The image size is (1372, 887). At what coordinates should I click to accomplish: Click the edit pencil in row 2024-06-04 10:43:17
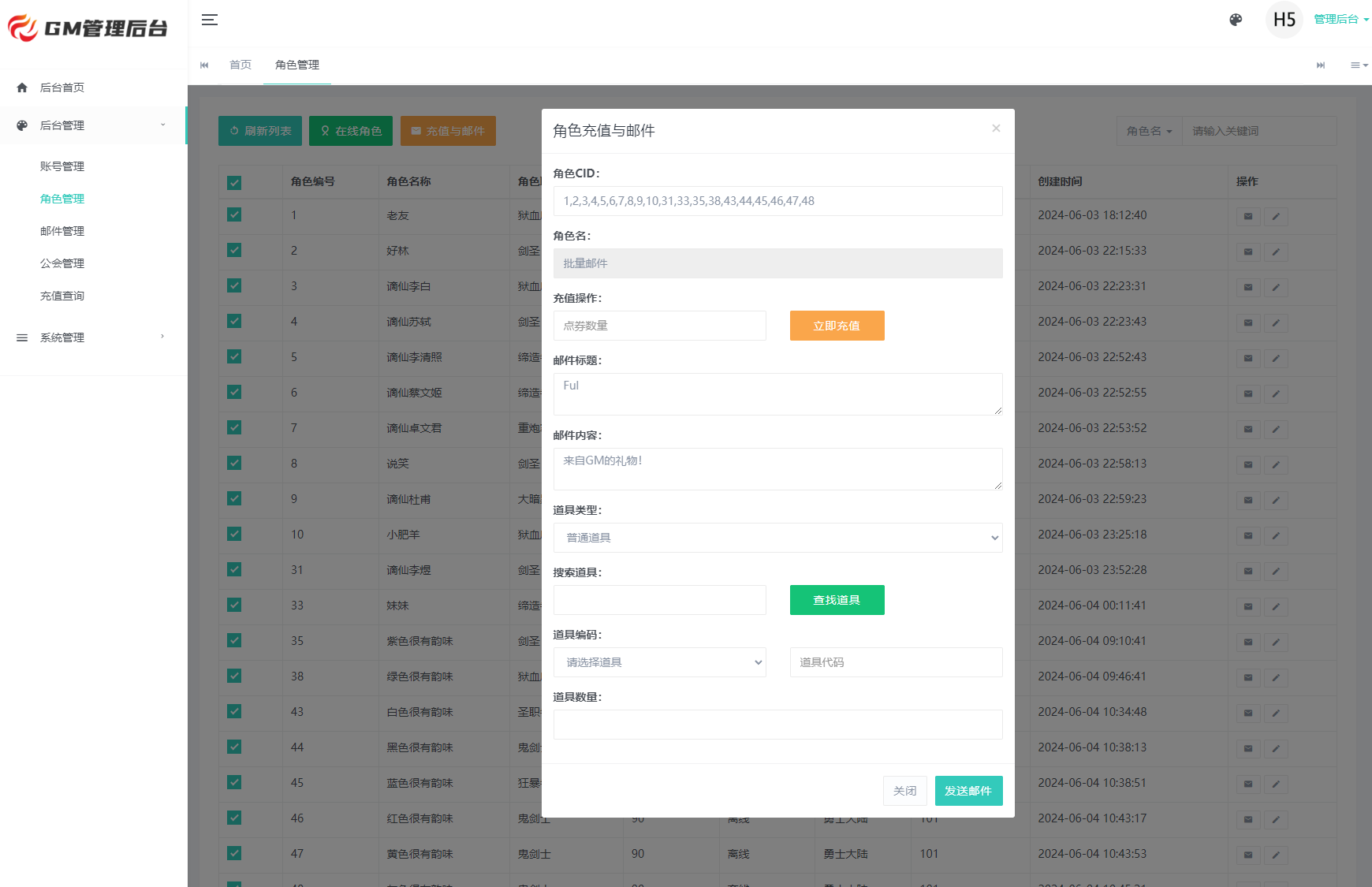[x=1276, y=819]
